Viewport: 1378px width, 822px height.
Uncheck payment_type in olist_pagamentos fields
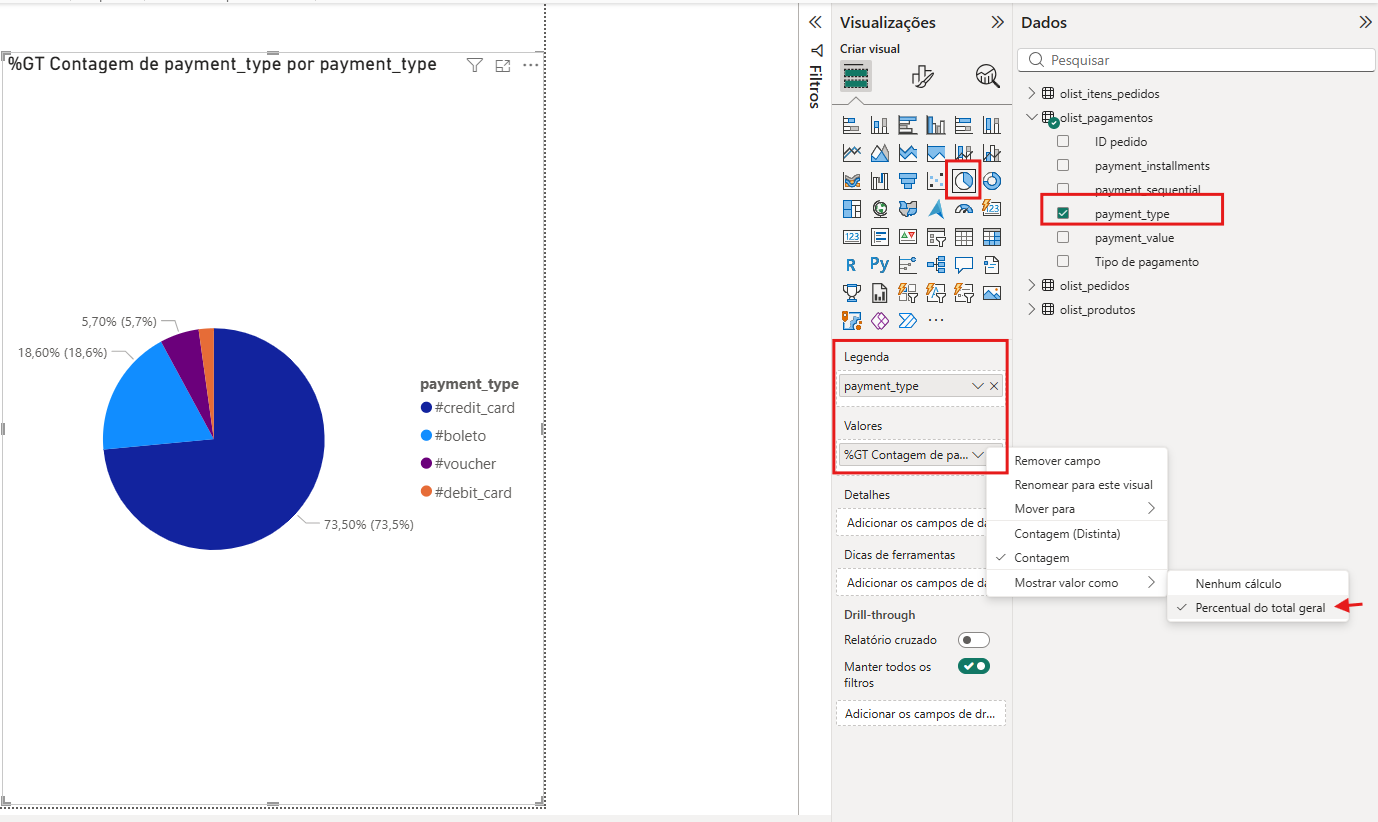pyautogui.click(x=1063, y=212)
